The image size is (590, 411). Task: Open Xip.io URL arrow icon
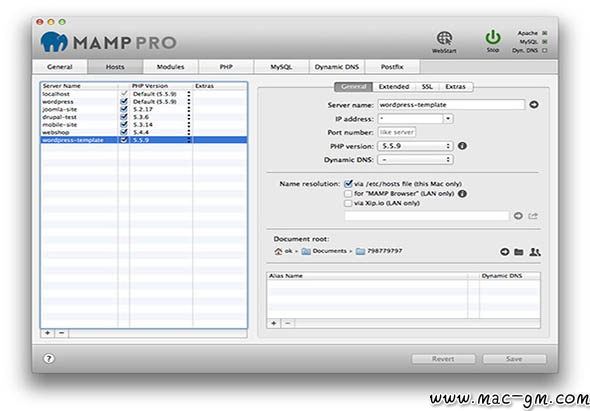[518, 216]
